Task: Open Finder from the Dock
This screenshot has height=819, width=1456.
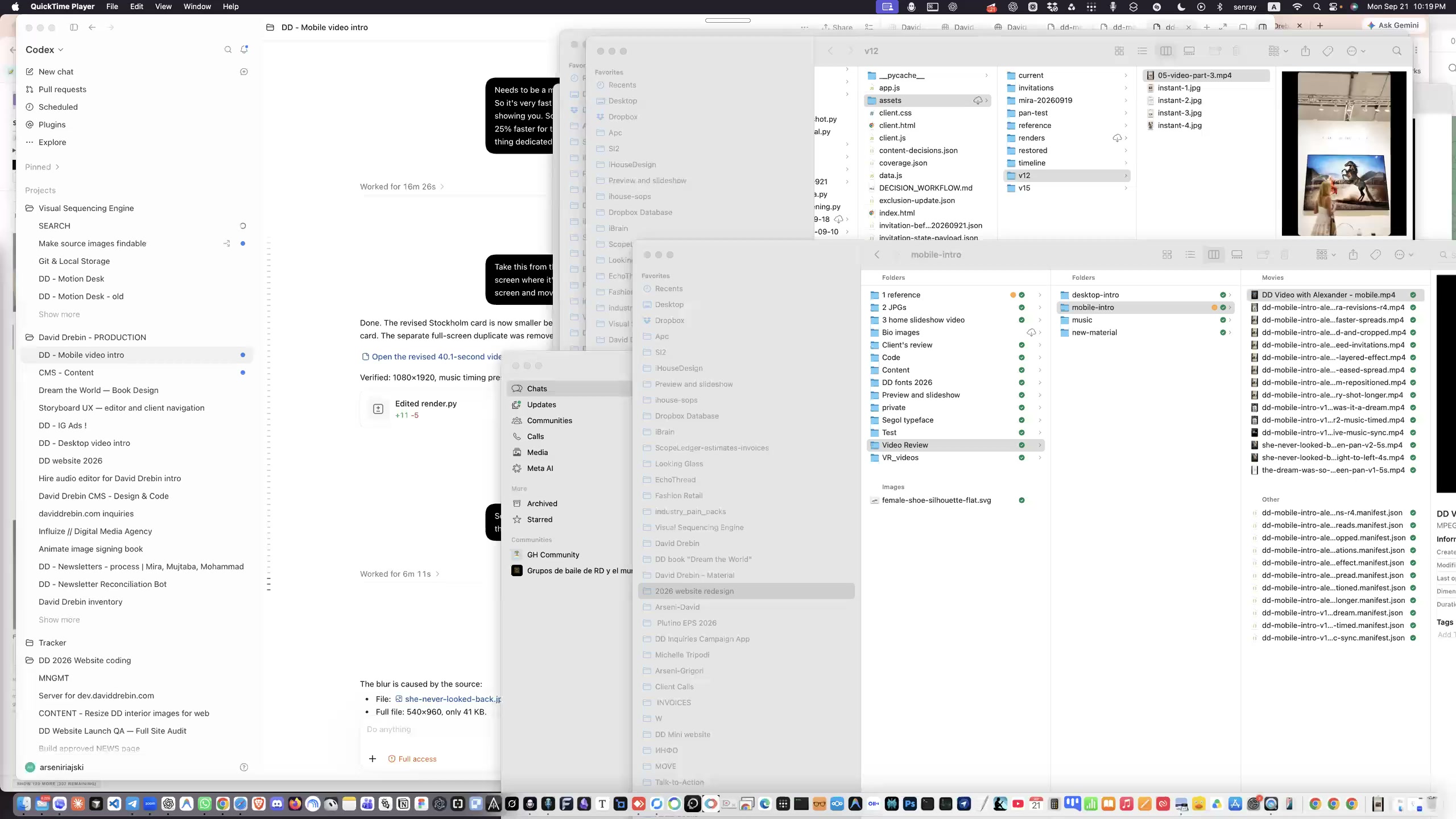Action: point(23,804)
